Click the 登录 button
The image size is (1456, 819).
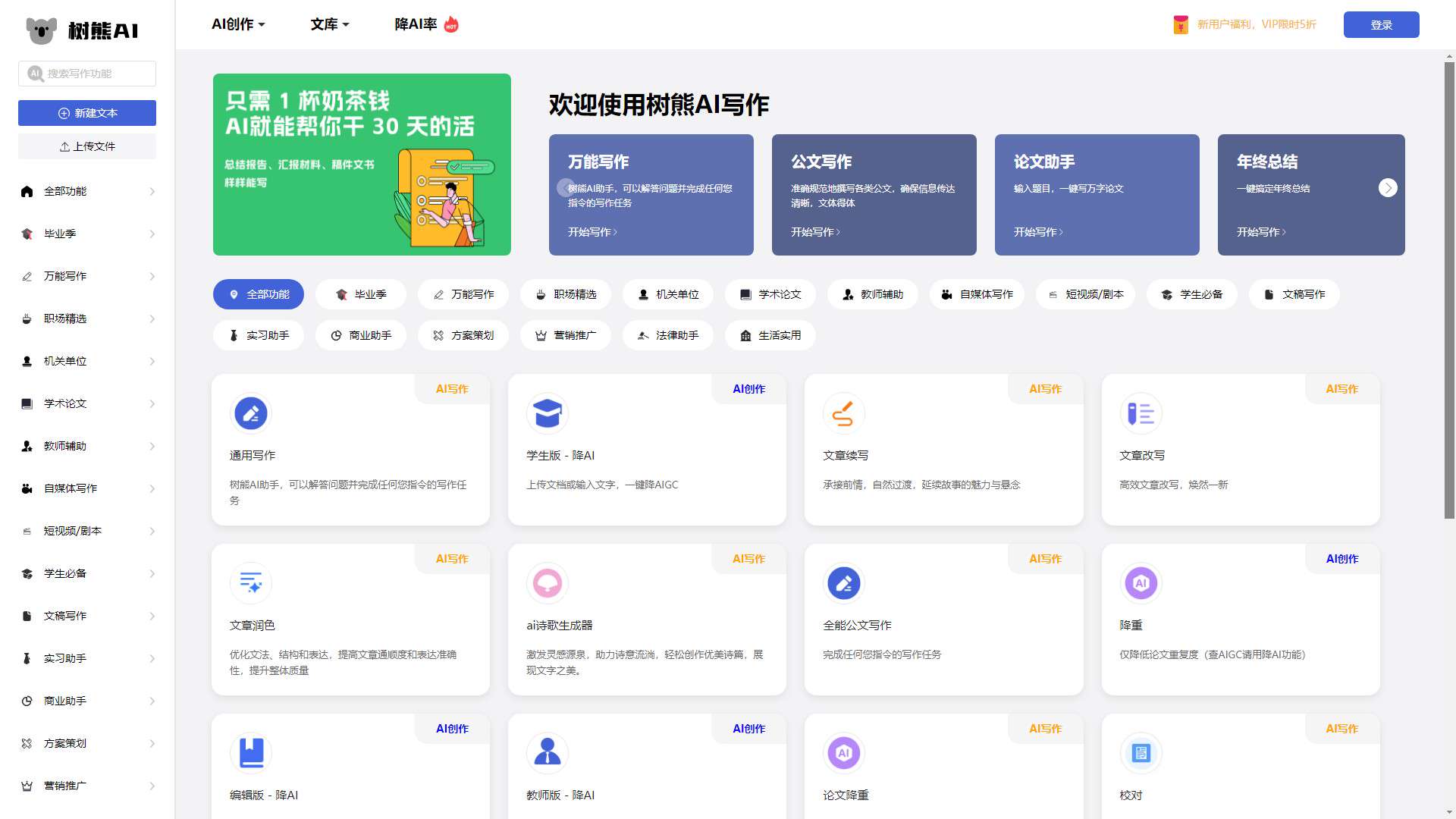tap(1381, 24)
